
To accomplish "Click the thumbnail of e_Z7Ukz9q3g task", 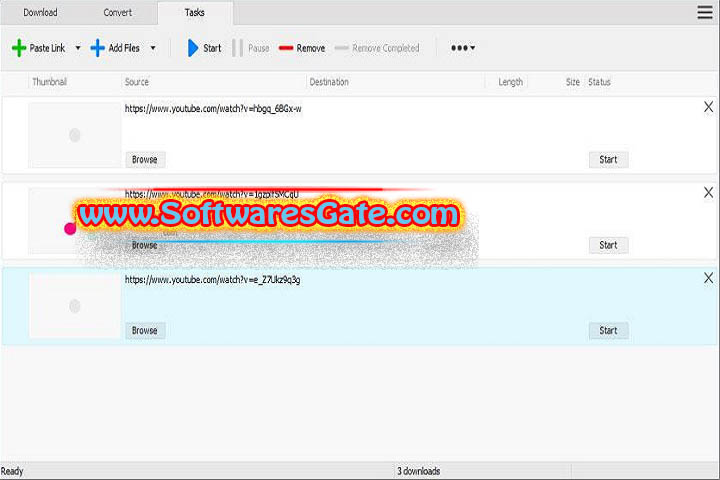I will coord(74,306).
